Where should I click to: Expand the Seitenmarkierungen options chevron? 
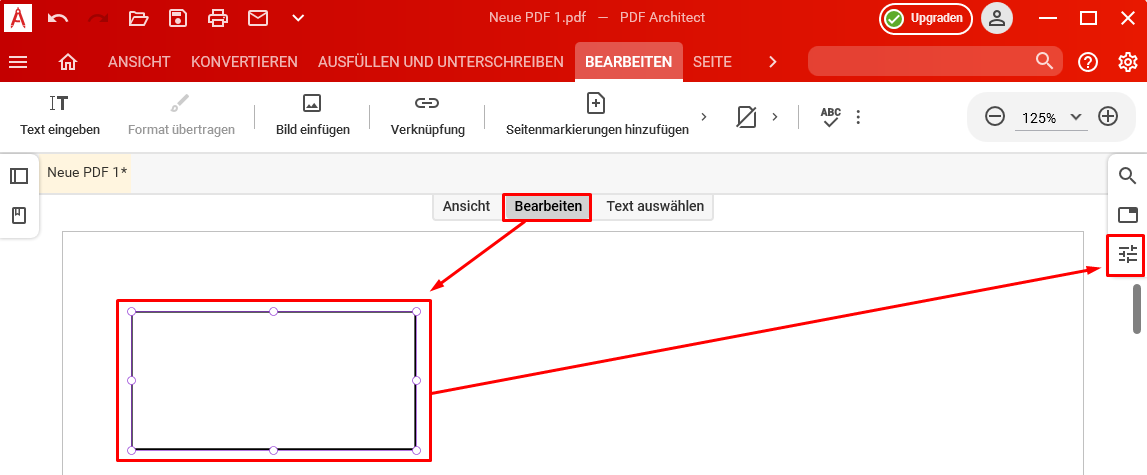point(704,116)
